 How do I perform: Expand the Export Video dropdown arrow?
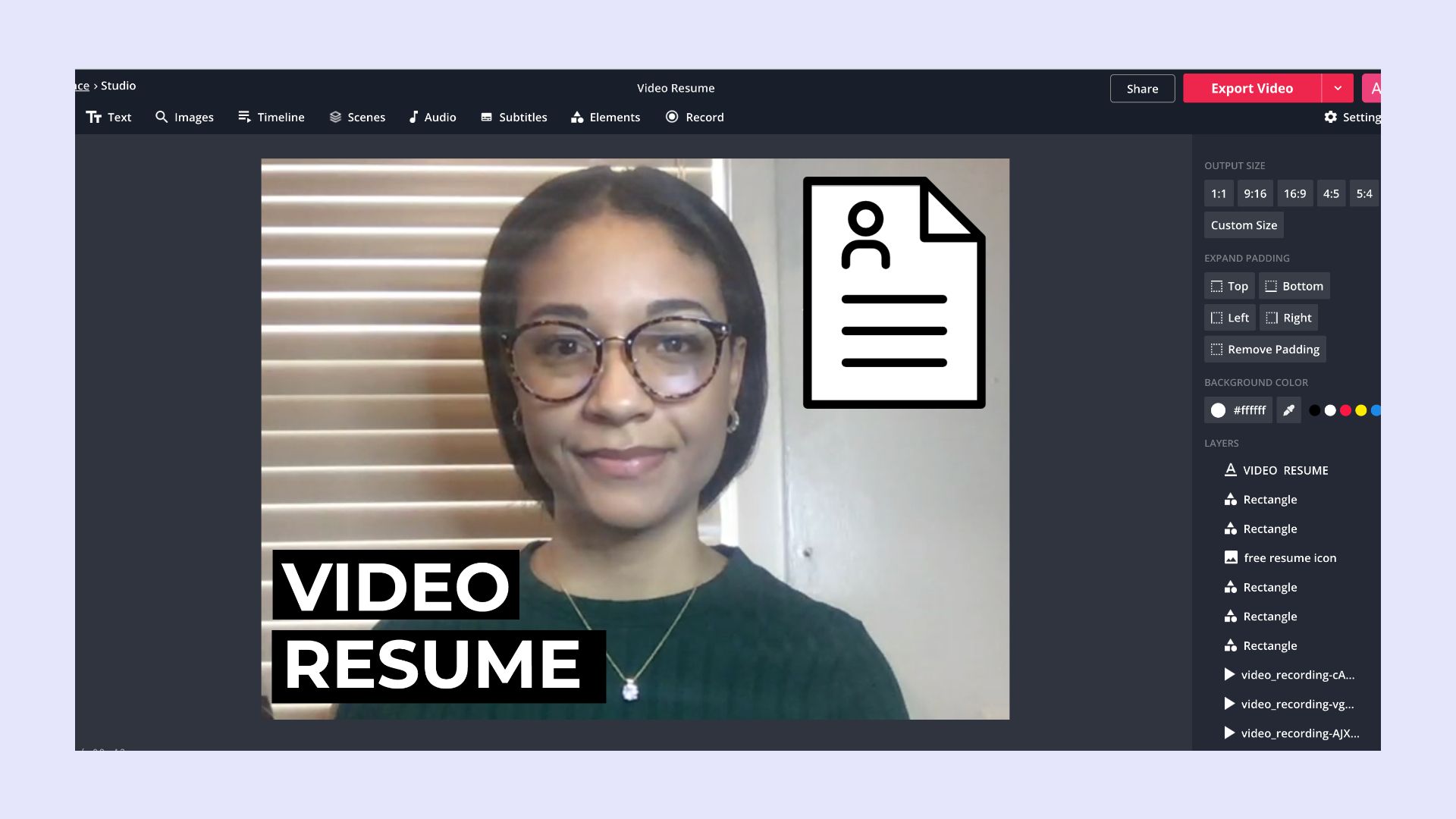click(x=1338, y=88)
